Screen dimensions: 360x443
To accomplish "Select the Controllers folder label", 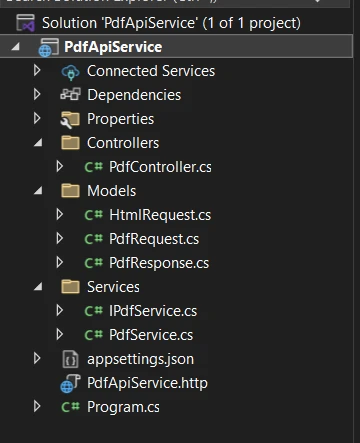I will coord(123,143).
